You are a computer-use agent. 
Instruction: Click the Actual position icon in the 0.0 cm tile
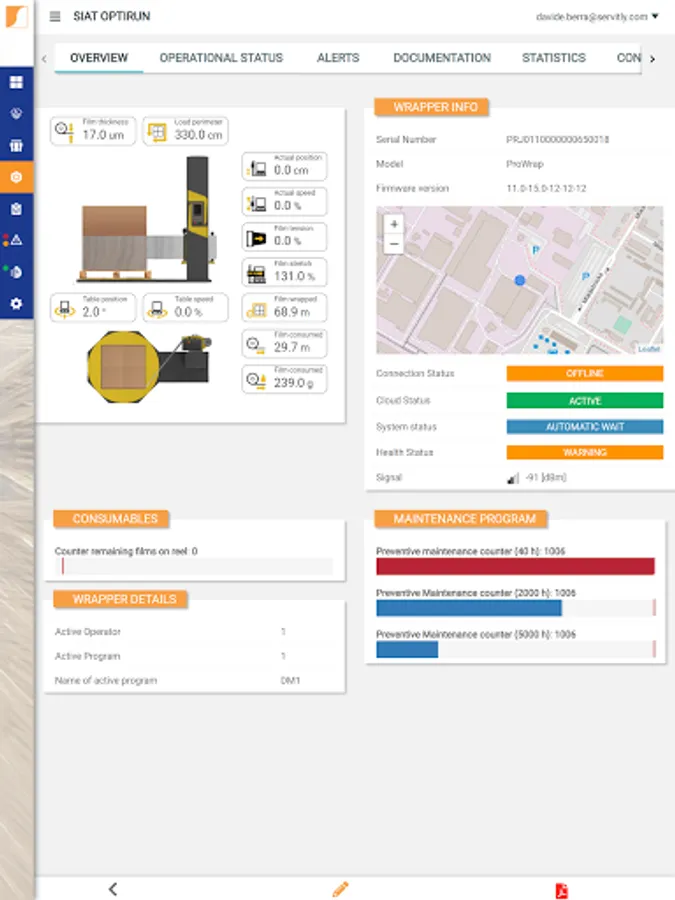pyautogui.click(x=256, y=168)
